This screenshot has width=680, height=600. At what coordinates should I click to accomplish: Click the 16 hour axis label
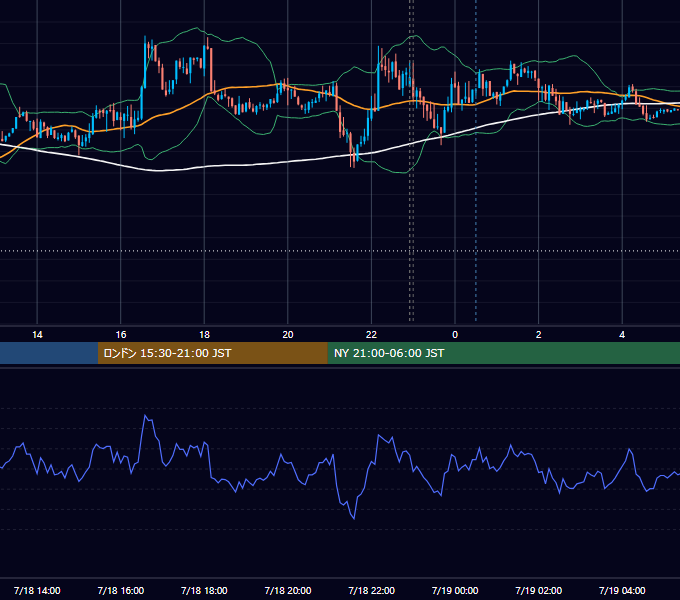point(121,335)
